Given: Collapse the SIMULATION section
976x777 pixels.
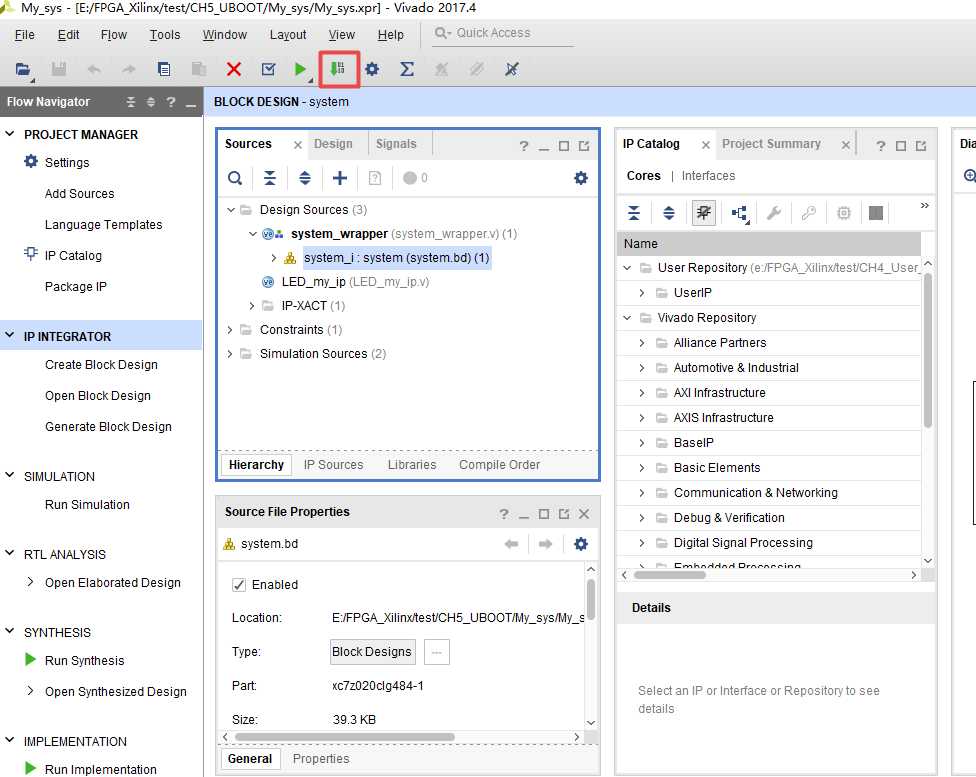Looking at the screenshot, I should pyautogui.click(x=10, y=475).
